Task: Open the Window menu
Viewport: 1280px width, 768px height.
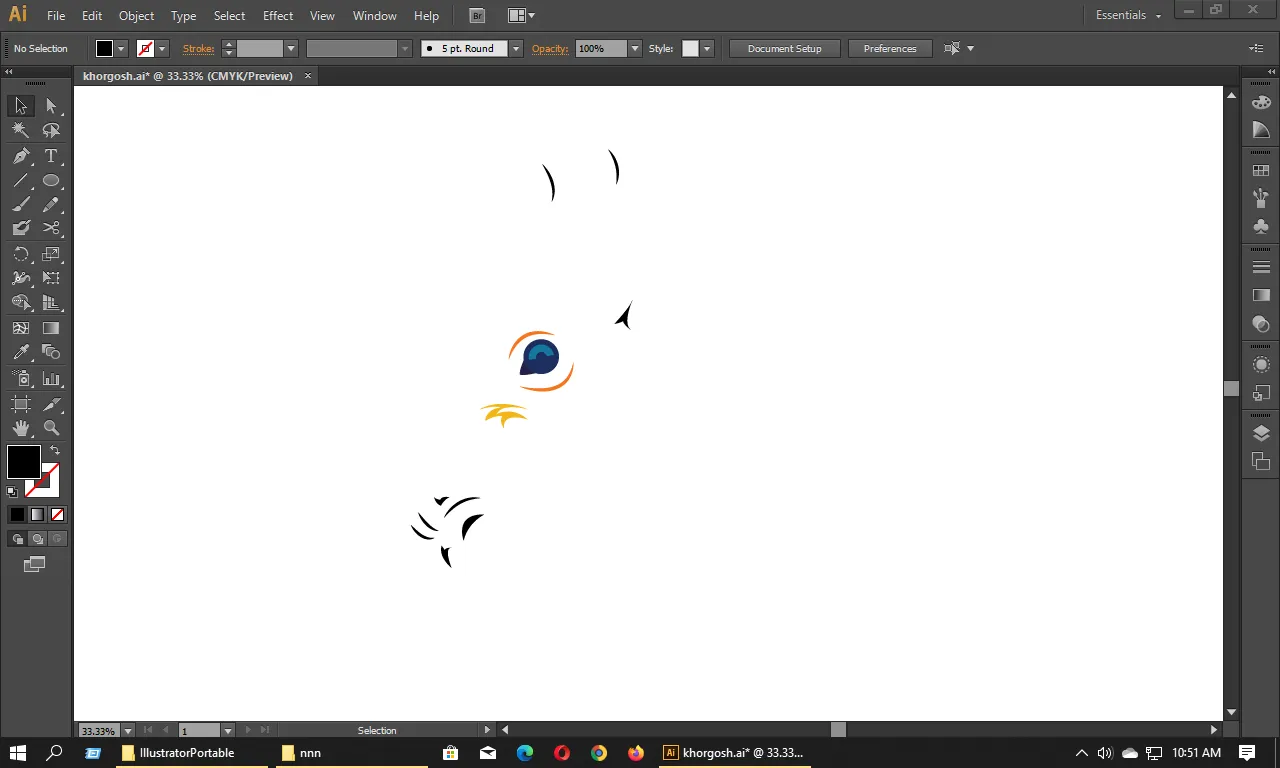Action: coord(374,16)
